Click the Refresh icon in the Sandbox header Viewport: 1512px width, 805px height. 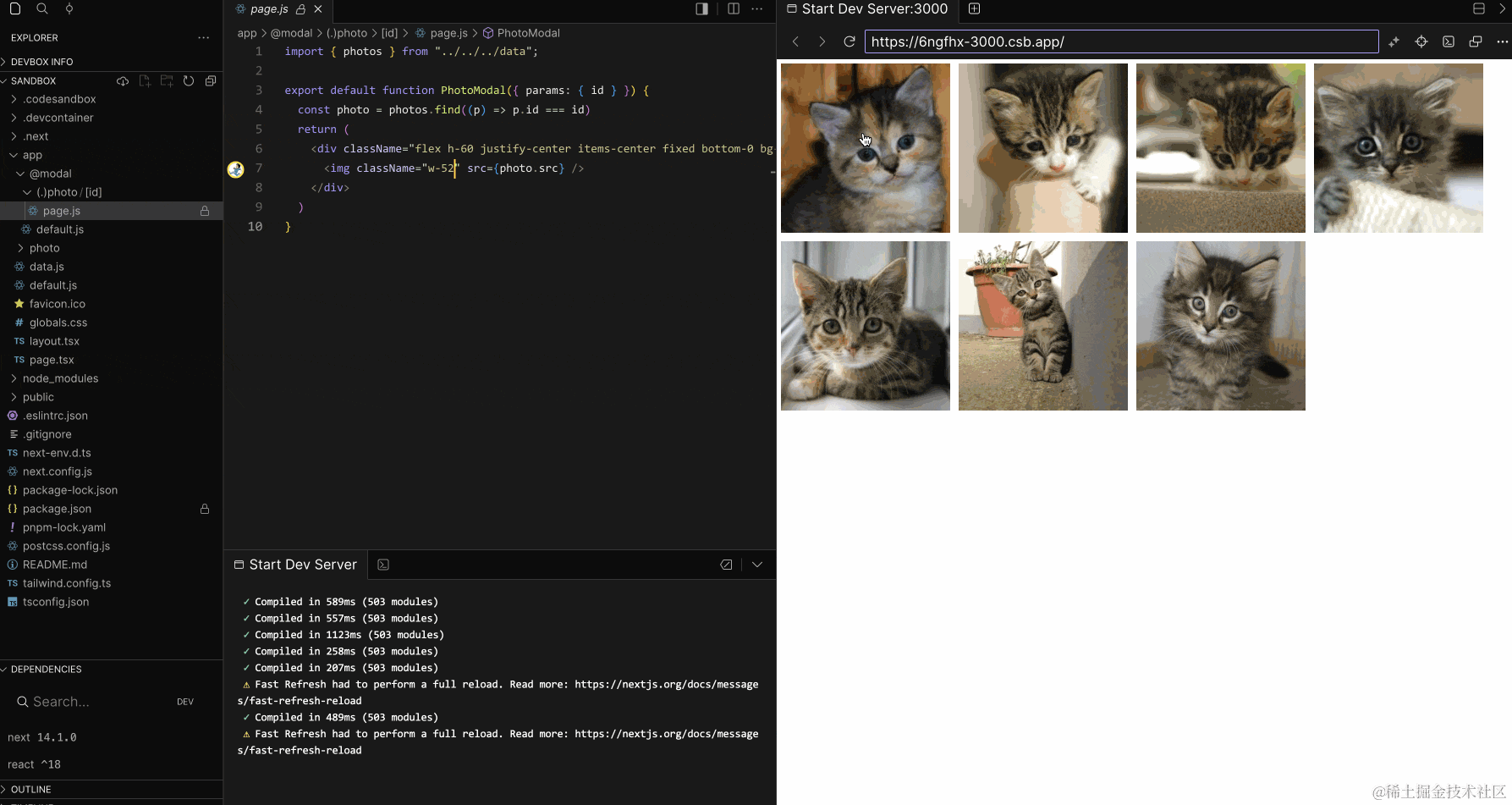pos(188,80)
